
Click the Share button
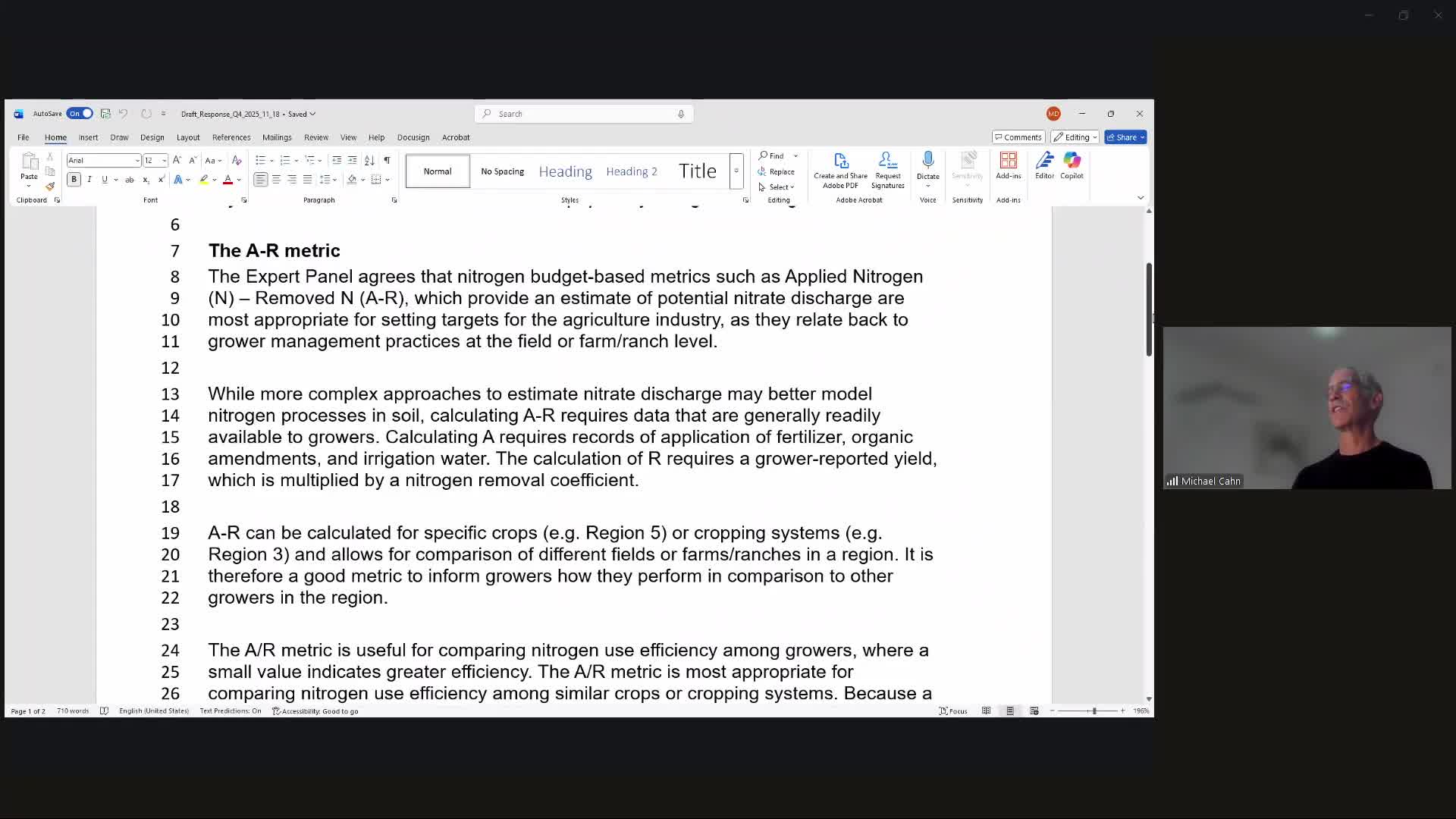point(1124,137)
